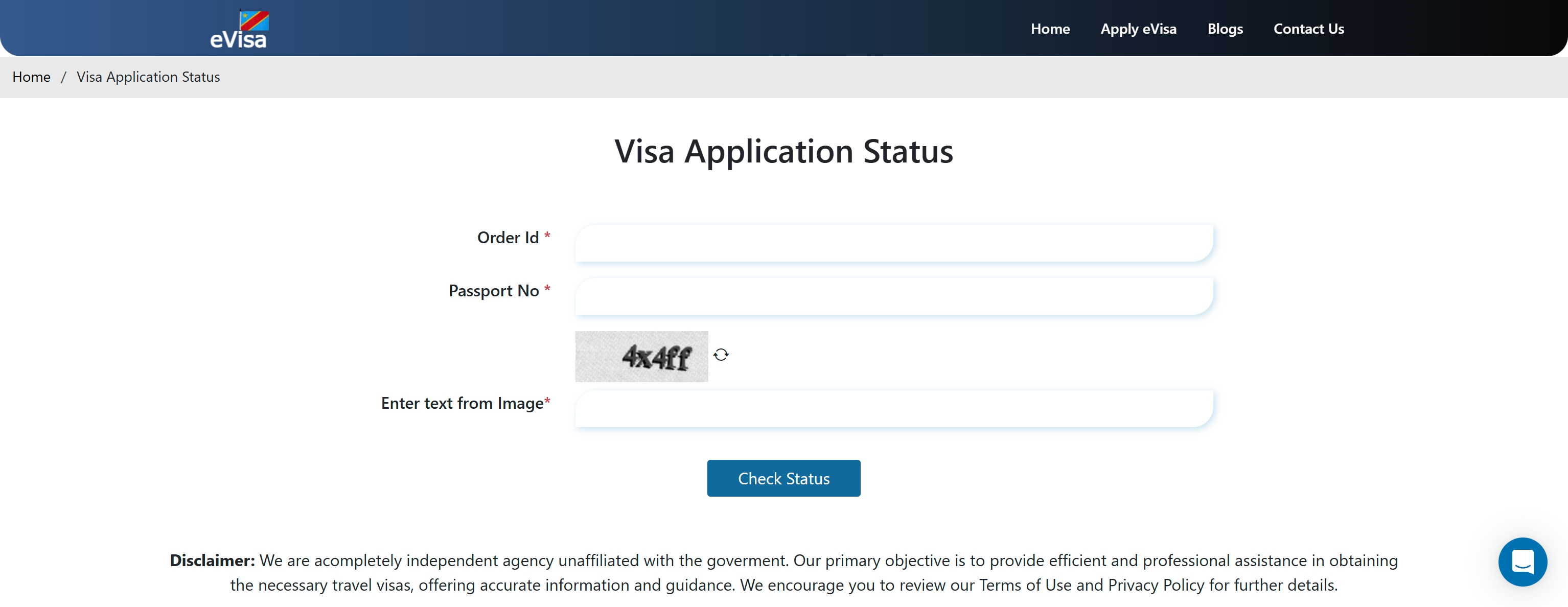This screenshot has height=607, width=1568.
Task: Click the Visa Application Status breadcrumb
Action: point(148,77)
